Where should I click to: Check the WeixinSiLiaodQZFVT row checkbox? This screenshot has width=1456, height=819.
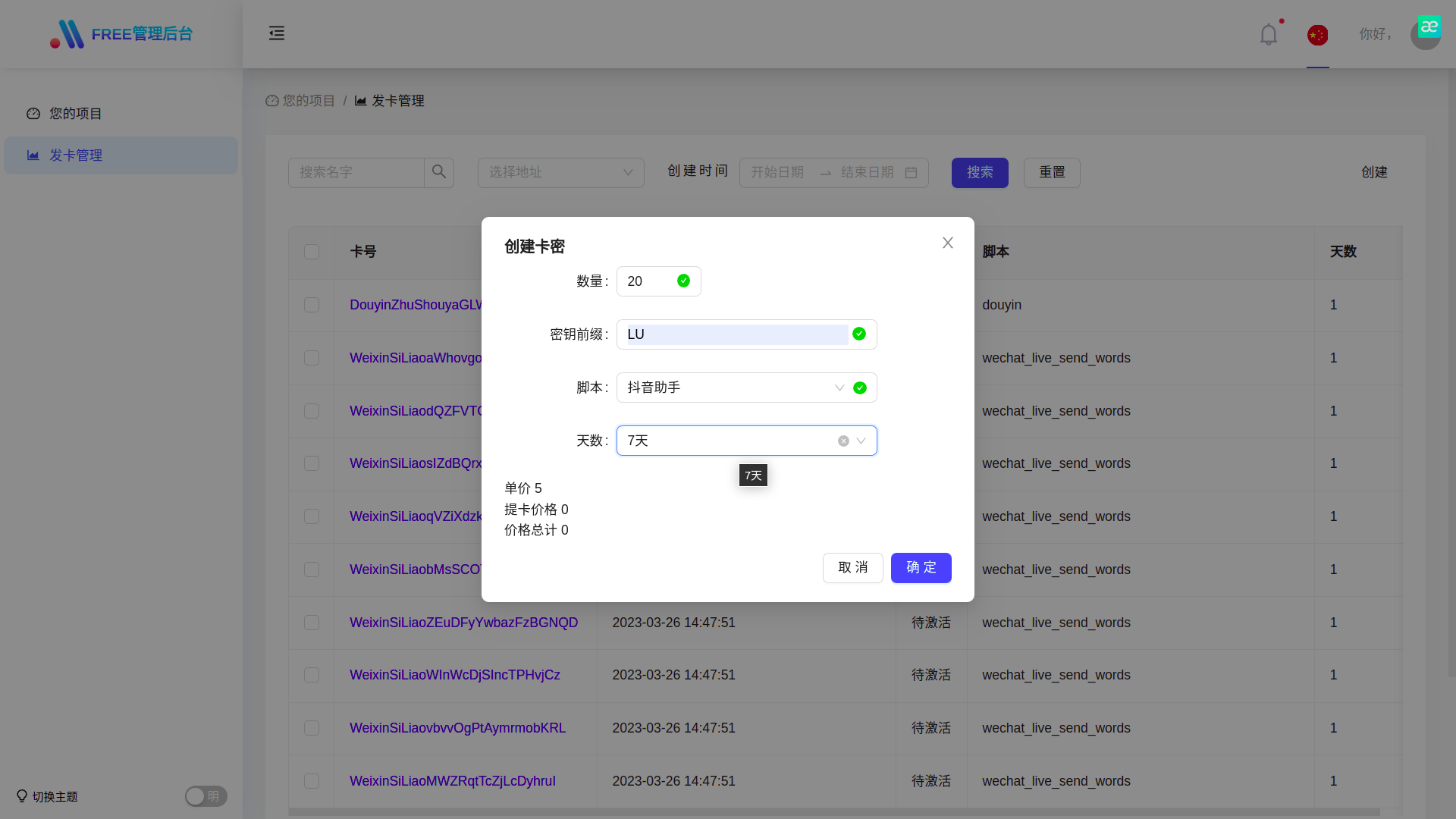click(x=312, y=411)
